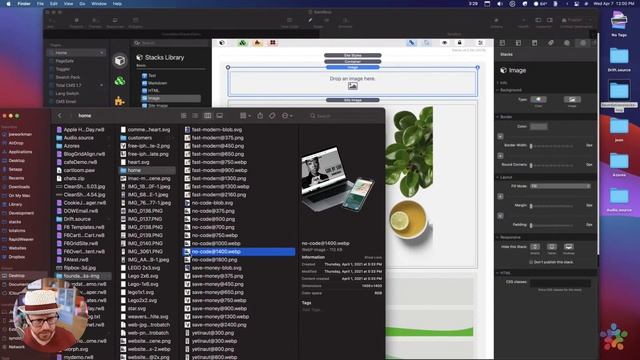Collapse the Responsive section in inspector

[x=498, y=237]
